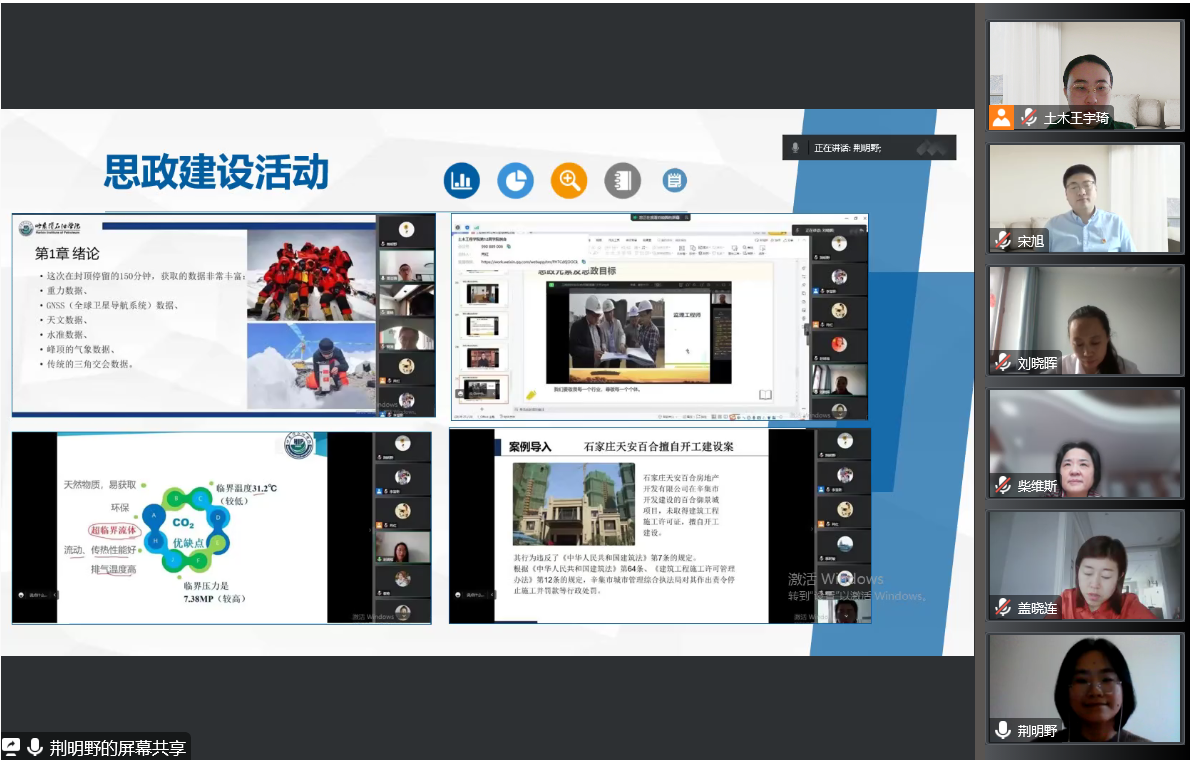Click the orange magnifier zoom icon
The width and height of the screenshot is (1190, 760).
pyautogui.click(x=570, y=181)
